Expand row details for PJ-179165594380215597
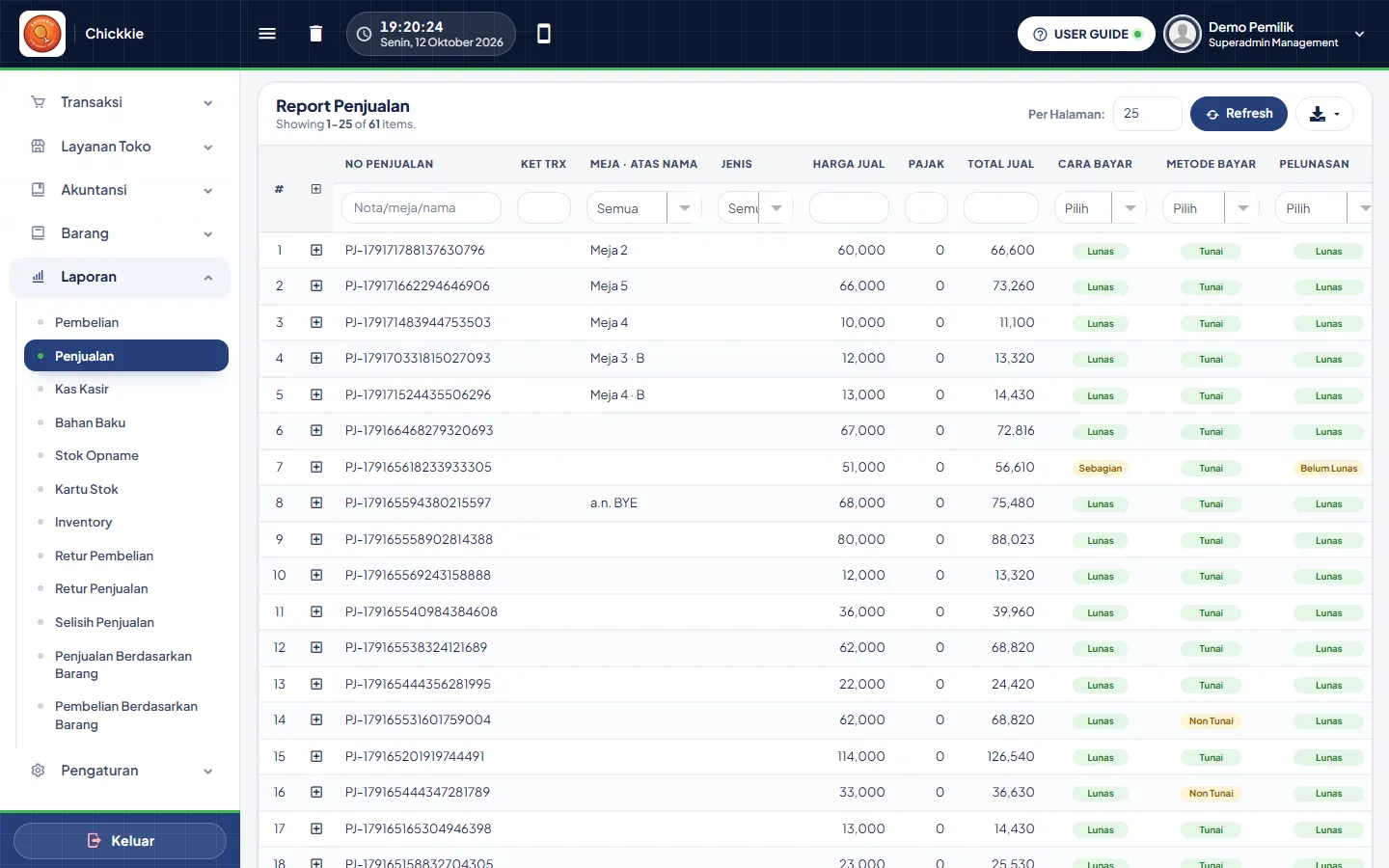The width and height of the screenshot is (1389, 868). [316, 502]
